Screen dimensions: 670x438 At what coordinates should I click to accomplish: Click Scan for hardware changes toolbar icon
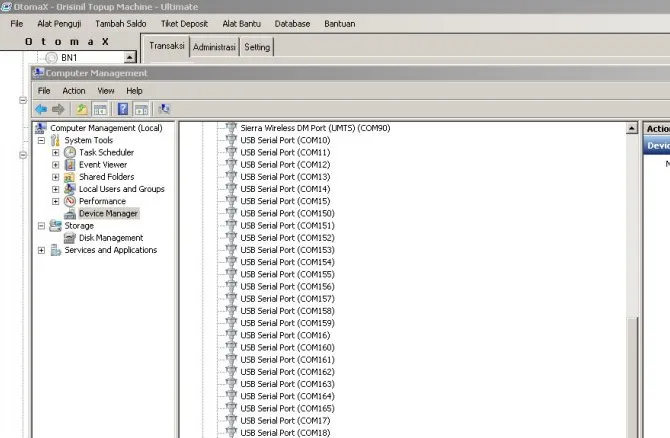(x=164, y=109)
